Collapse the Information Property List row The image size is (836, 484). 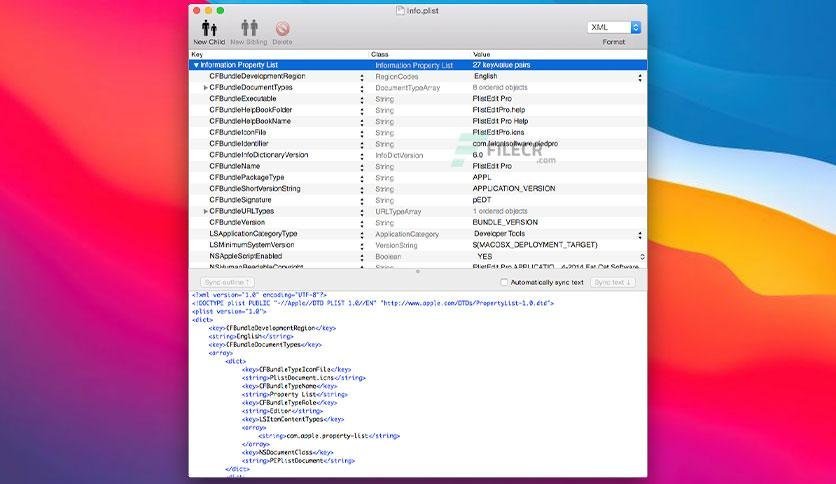pos(196,65)
